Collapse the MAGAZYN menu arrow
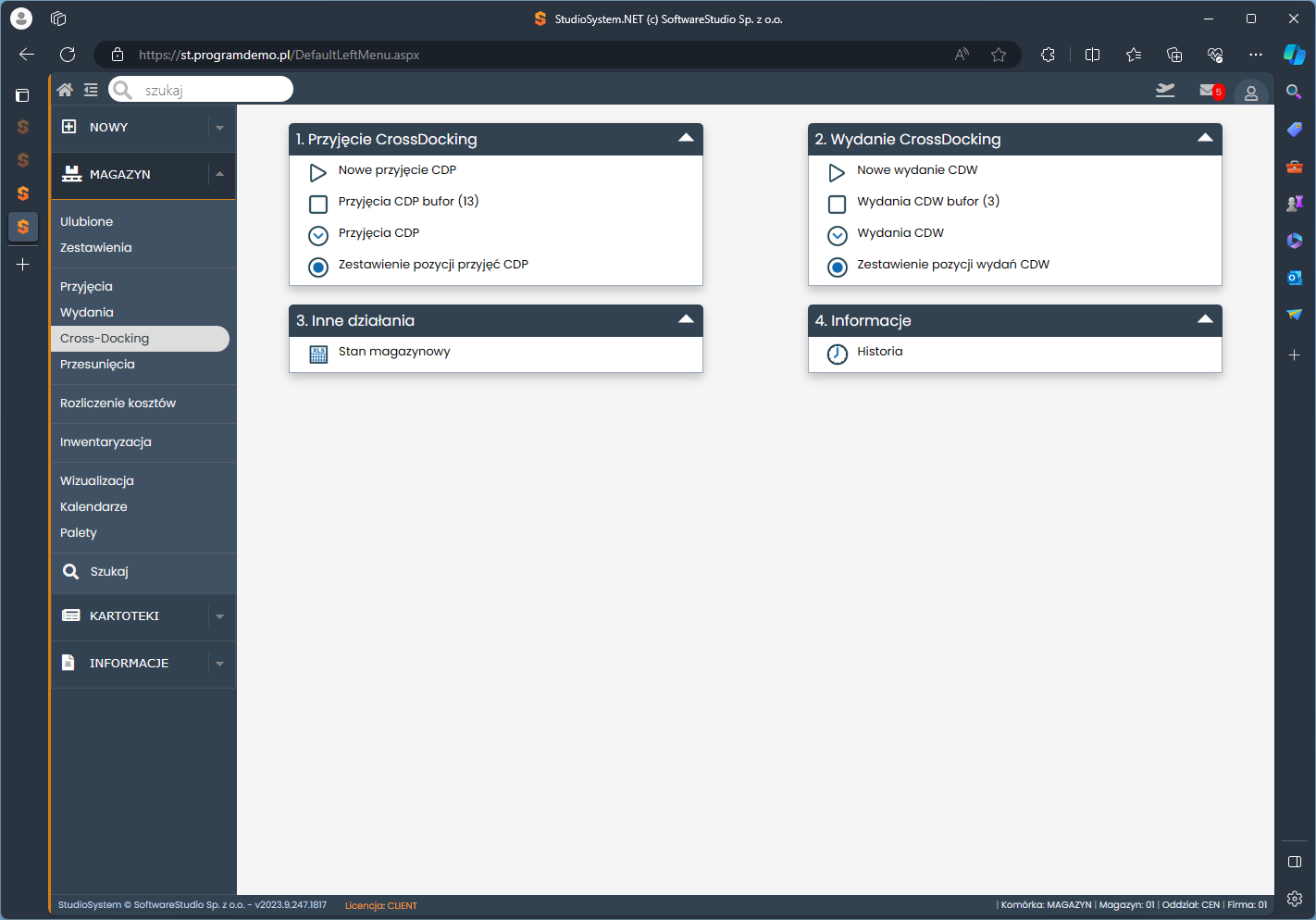 point(219,174)
